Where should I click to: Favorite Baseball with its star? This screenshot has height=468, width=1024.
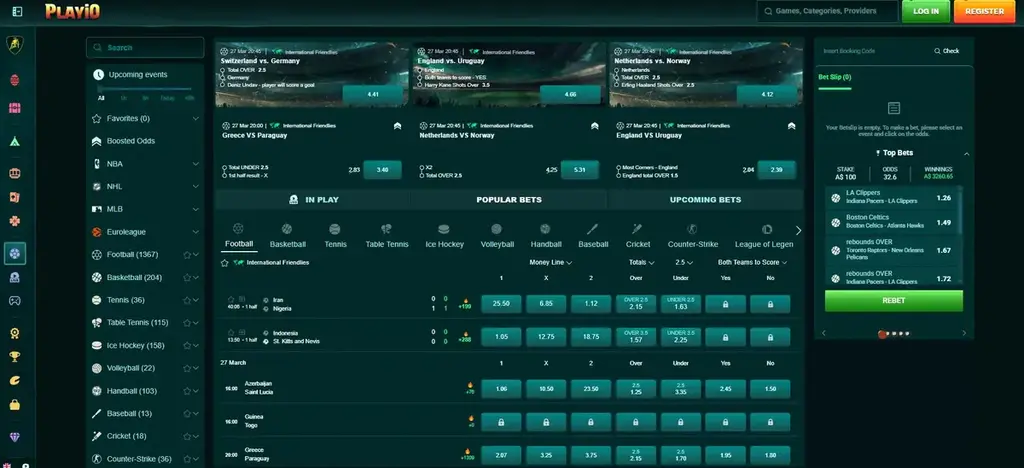pos(187,413)
